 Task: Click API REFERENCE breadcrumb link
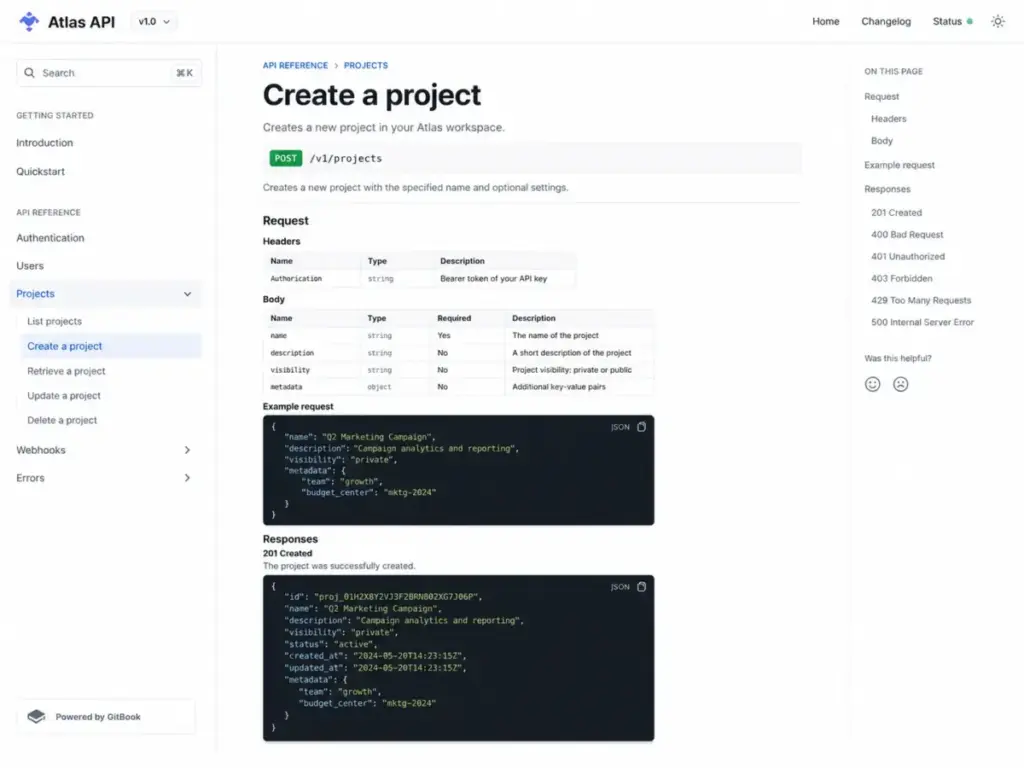coord(295,65)
